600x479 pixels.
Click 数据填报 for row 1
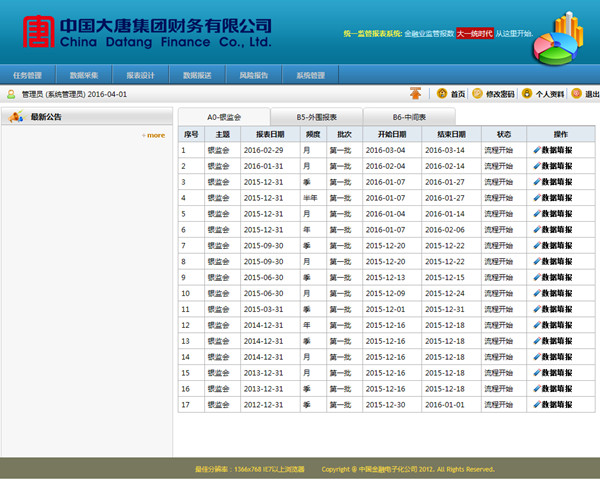553,150
